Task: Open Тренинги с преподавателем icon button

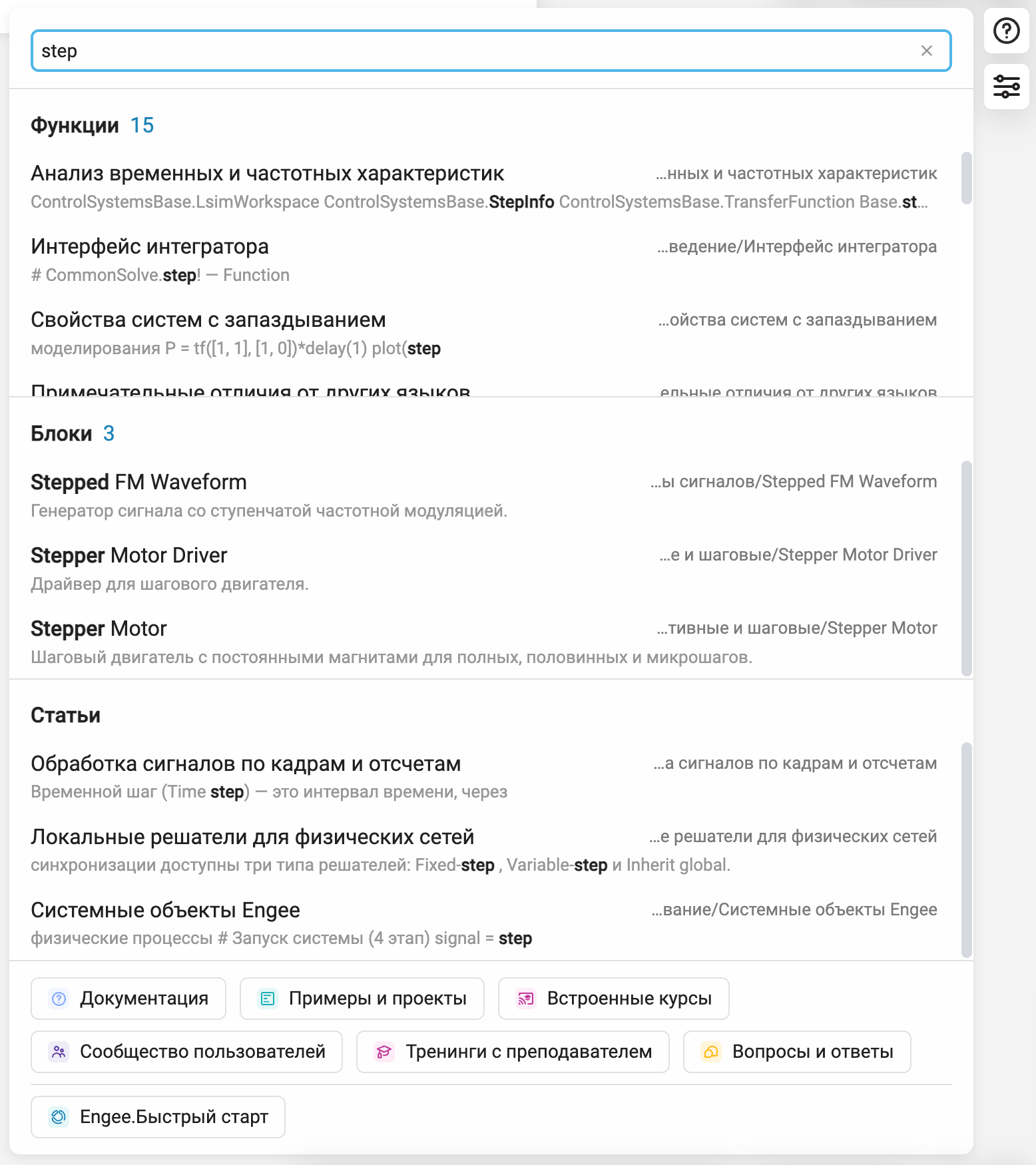Action: (x=513, y=1051)
